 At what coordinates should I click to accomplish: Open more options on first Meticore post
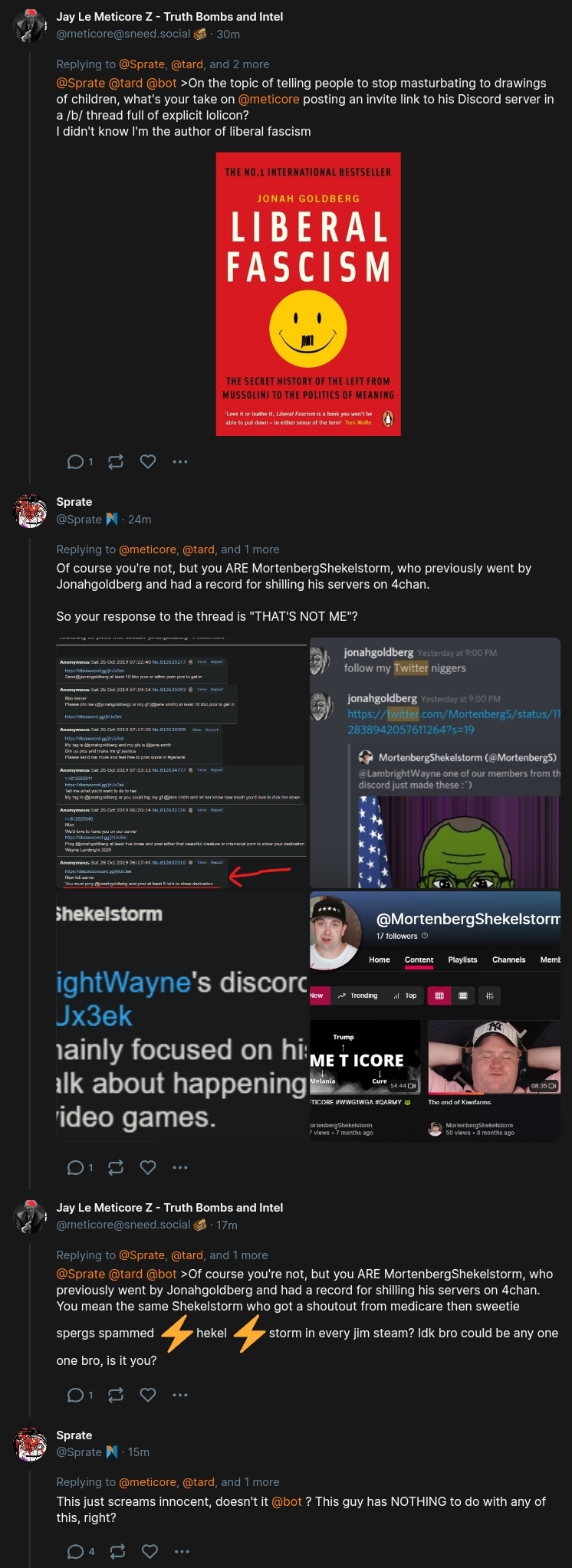tap(180, 461)
